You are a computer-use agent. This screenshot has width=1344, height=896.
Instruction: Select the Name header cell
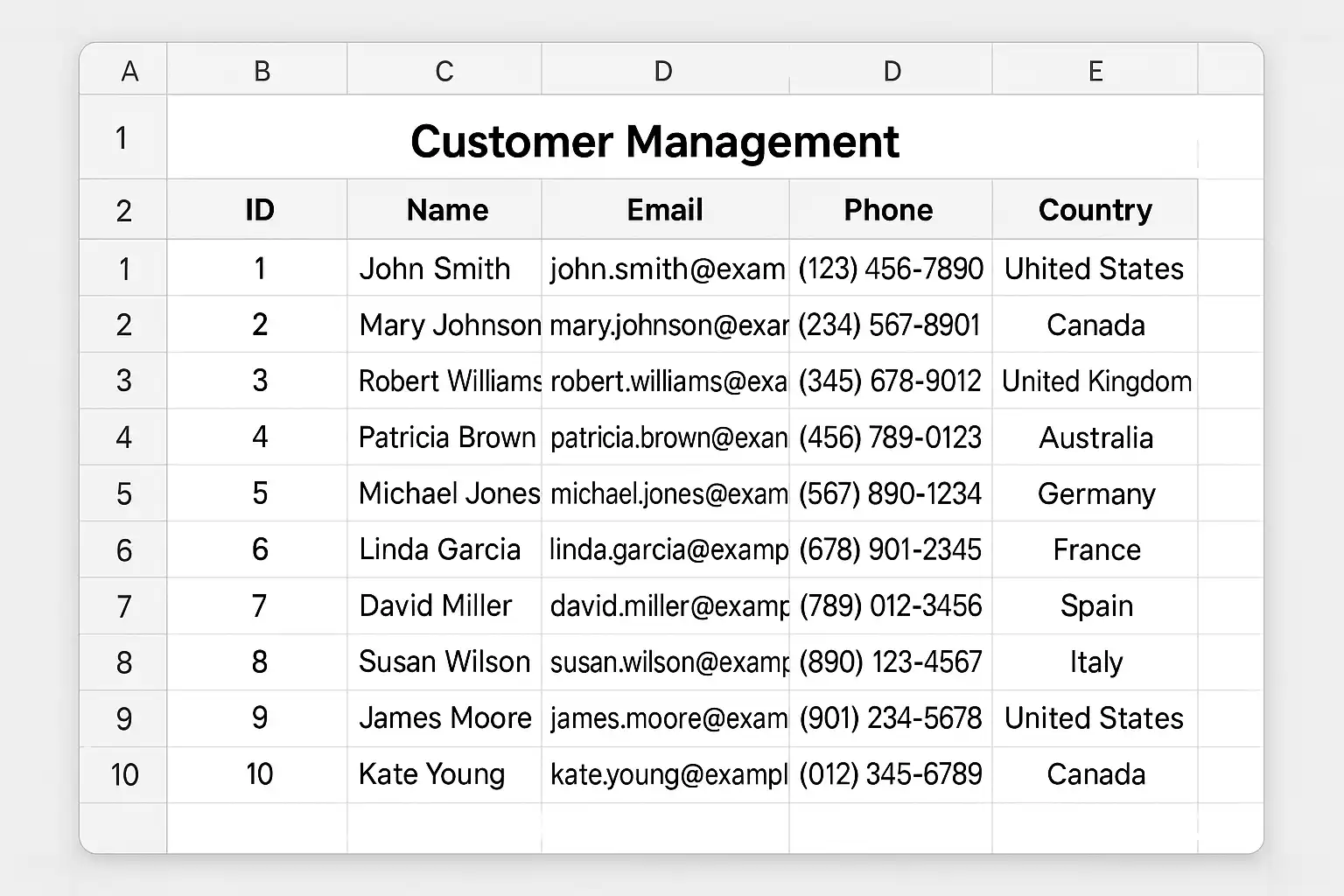pos(447,210)
